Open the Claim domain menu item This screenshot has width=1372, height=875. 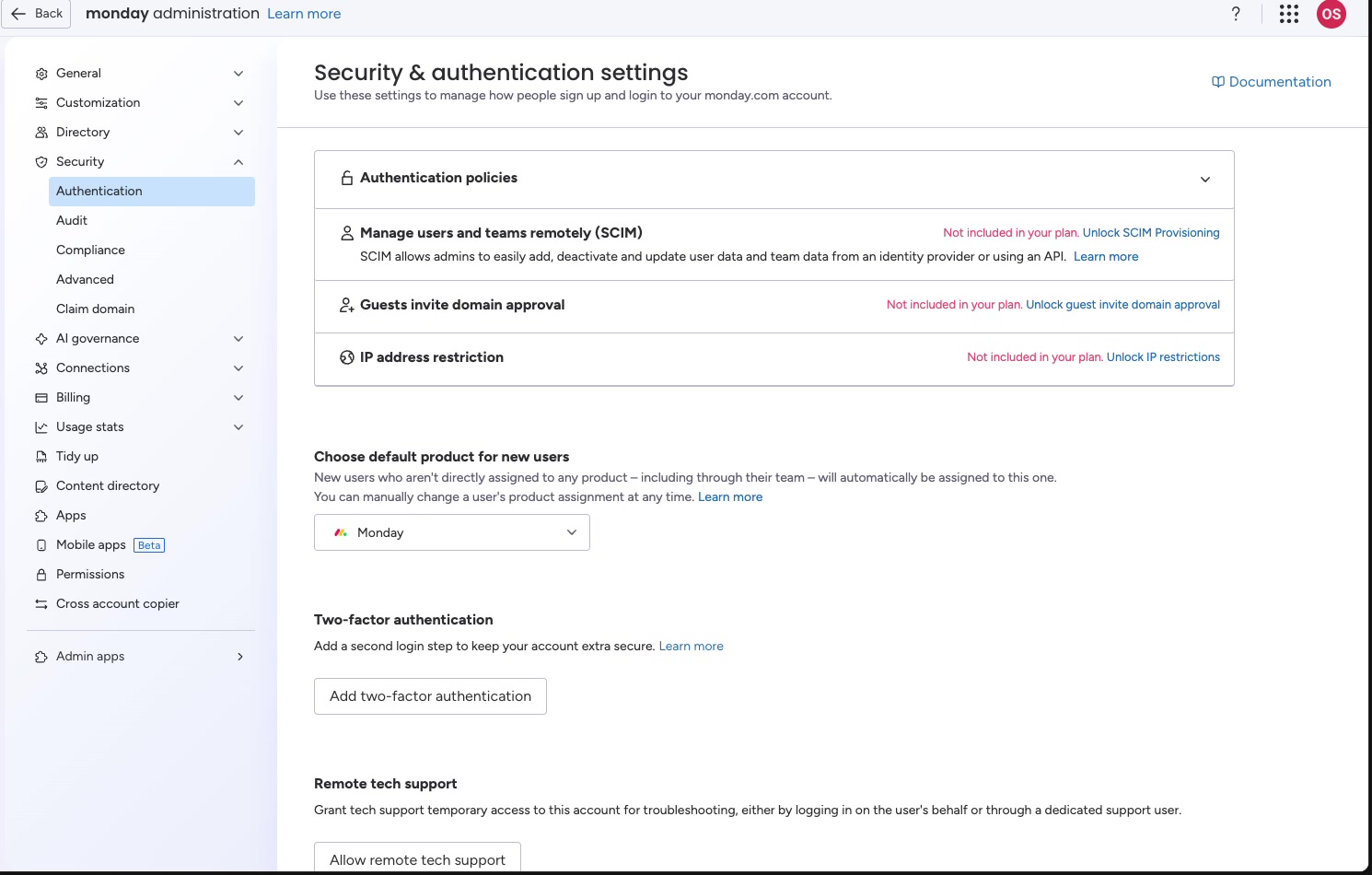pos(152,309)
